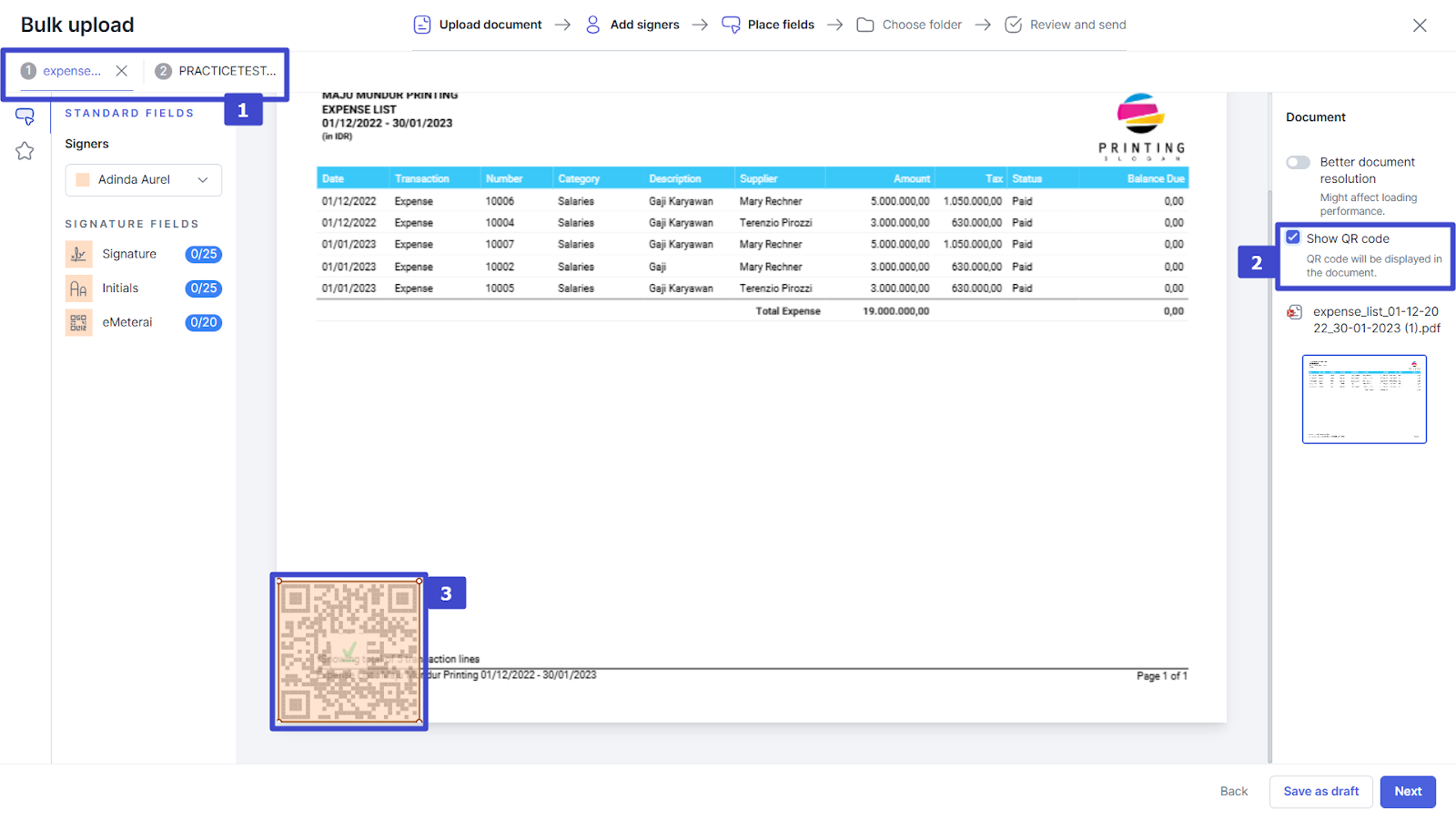Select the Signature field icon
The width and height of the screenshot is (1456, 819).
pos(79,255)
